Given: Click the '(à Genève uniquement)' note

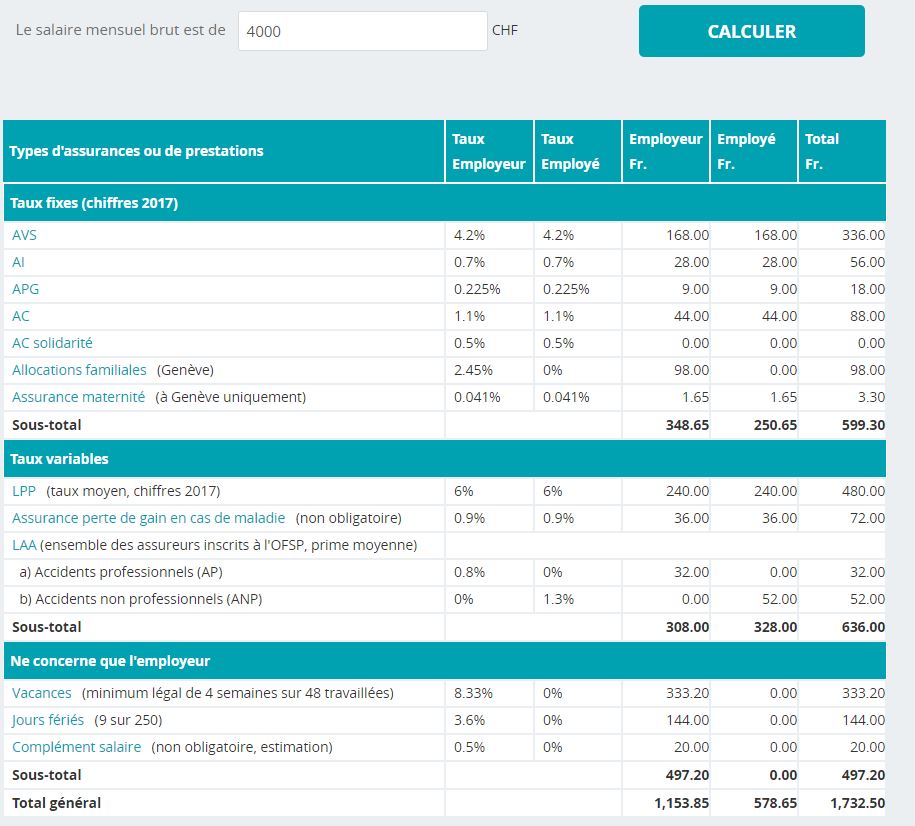Looking at the screenshot, I should coord(231,397).
